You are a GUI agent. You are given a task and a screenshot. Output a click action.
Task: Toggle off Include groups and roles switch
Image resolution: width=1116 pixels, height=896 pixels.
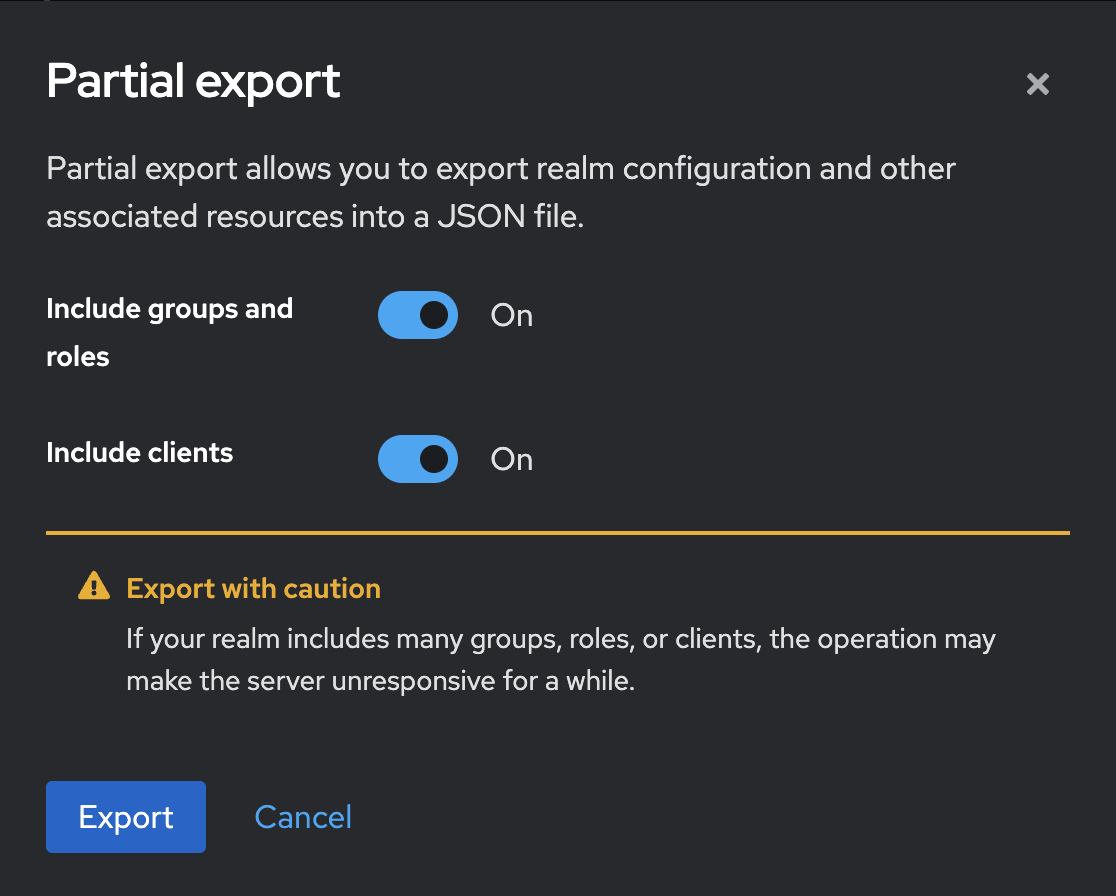coord(418,315)
